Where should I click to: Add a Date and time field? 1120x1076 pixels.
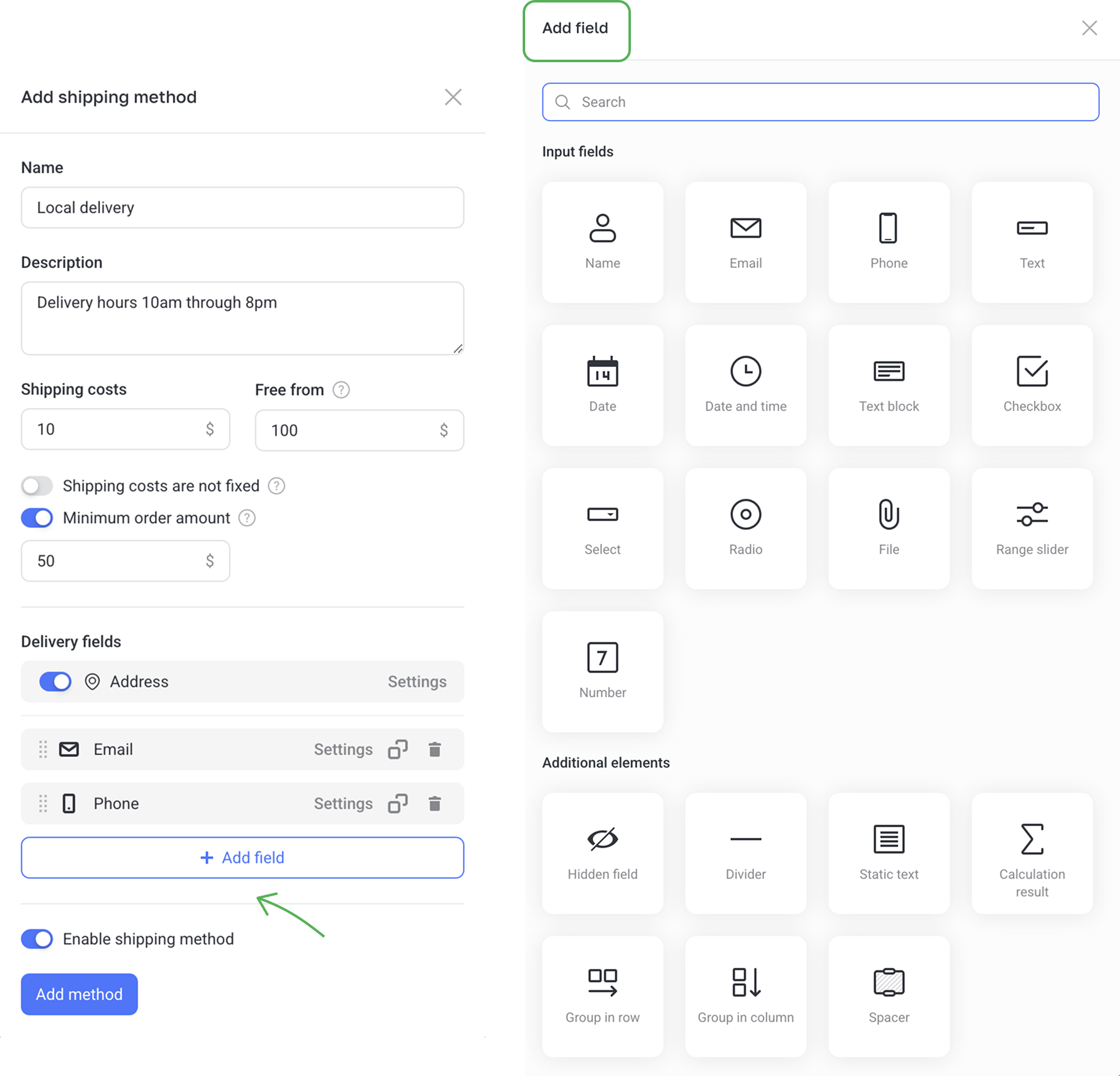click(745, 385)
